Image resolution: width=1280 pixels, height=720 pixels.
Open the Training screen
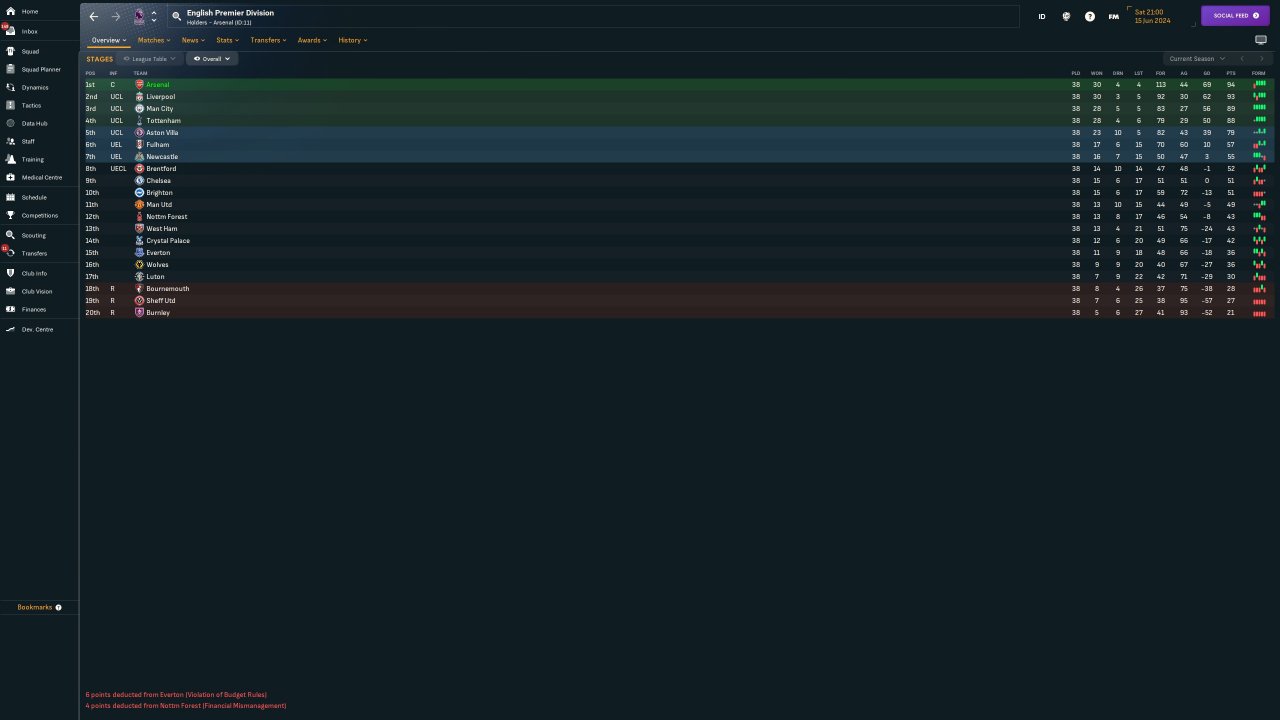coord(33,160)
